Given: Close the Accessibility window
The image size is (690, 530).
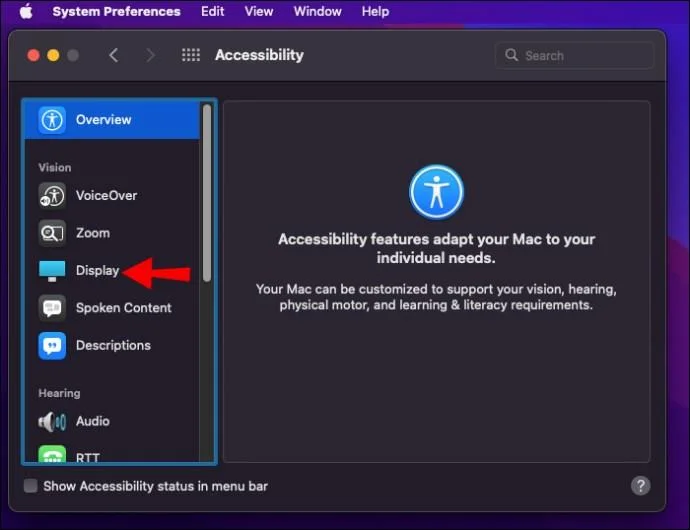Looking at the screenshot, I should coord(33,55).
